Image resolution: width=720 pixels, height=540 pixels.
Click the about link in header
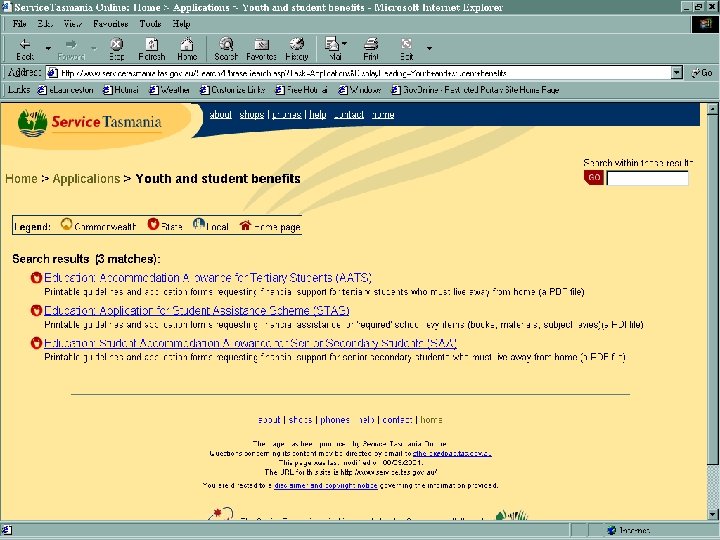coord(220,115)
